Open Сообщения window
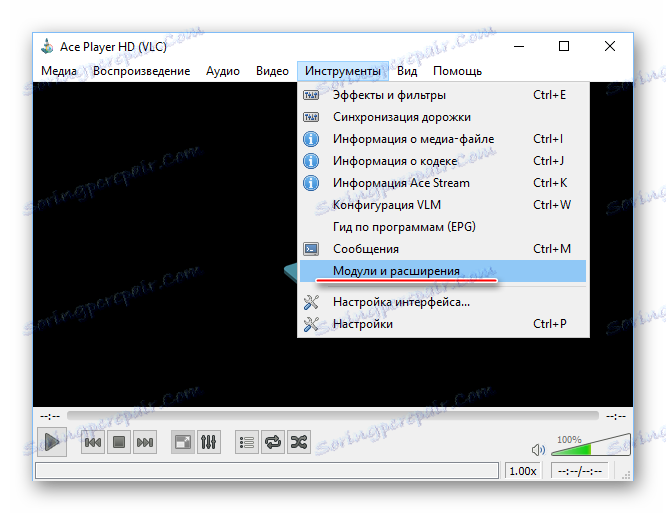 [443, 249]
